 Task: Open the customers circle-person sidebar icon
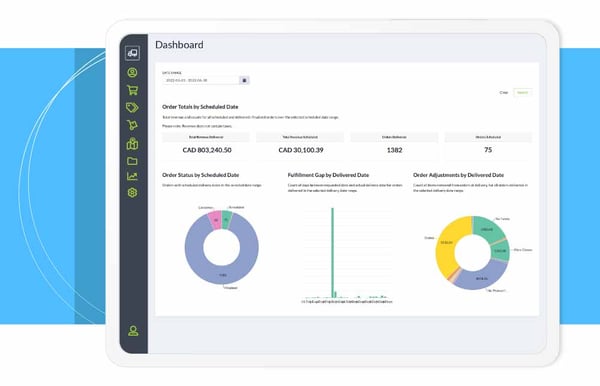[x=132, y=73]
